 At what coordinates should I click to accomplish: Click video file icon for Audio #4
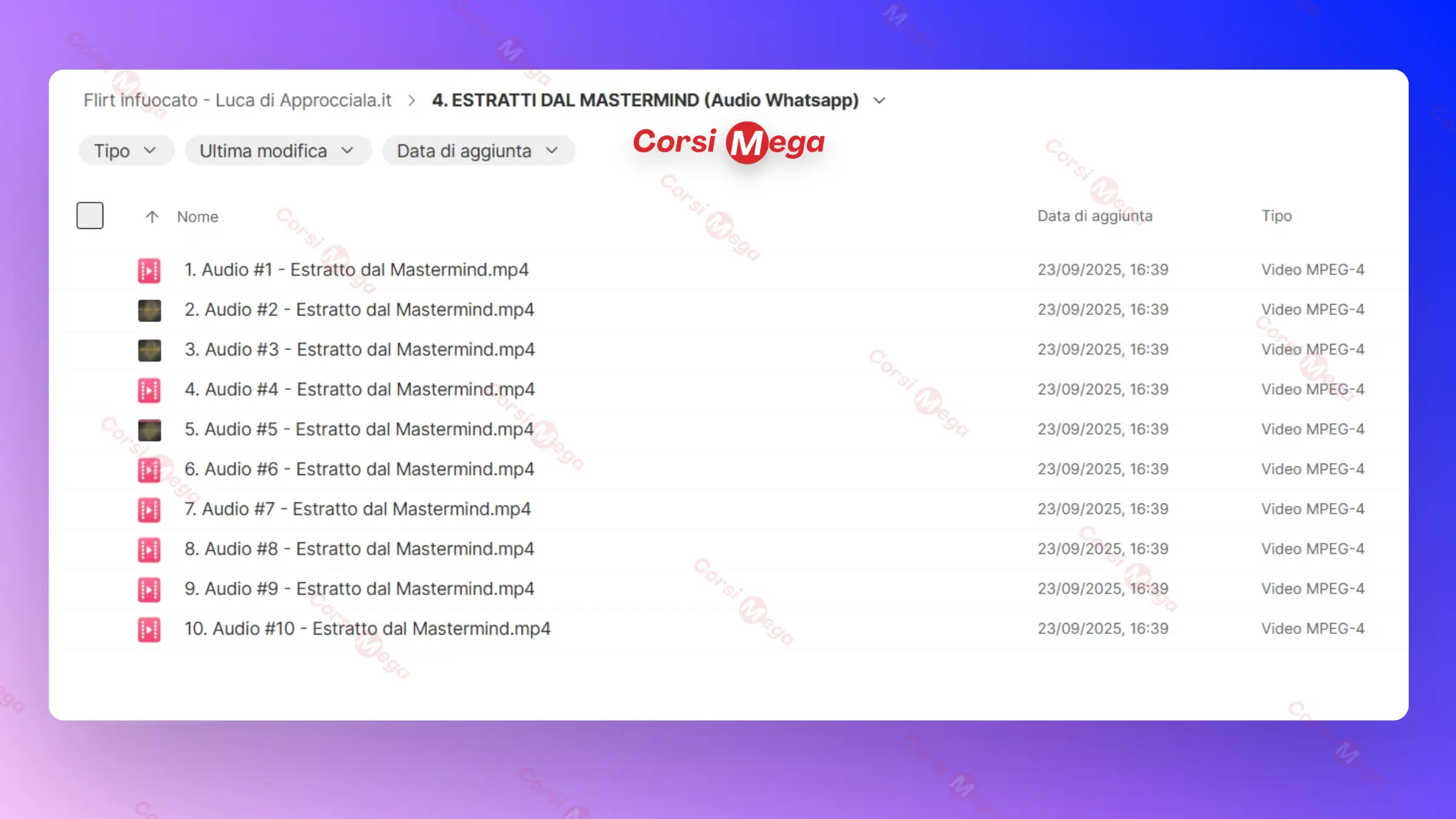click(x=149, y=390)
